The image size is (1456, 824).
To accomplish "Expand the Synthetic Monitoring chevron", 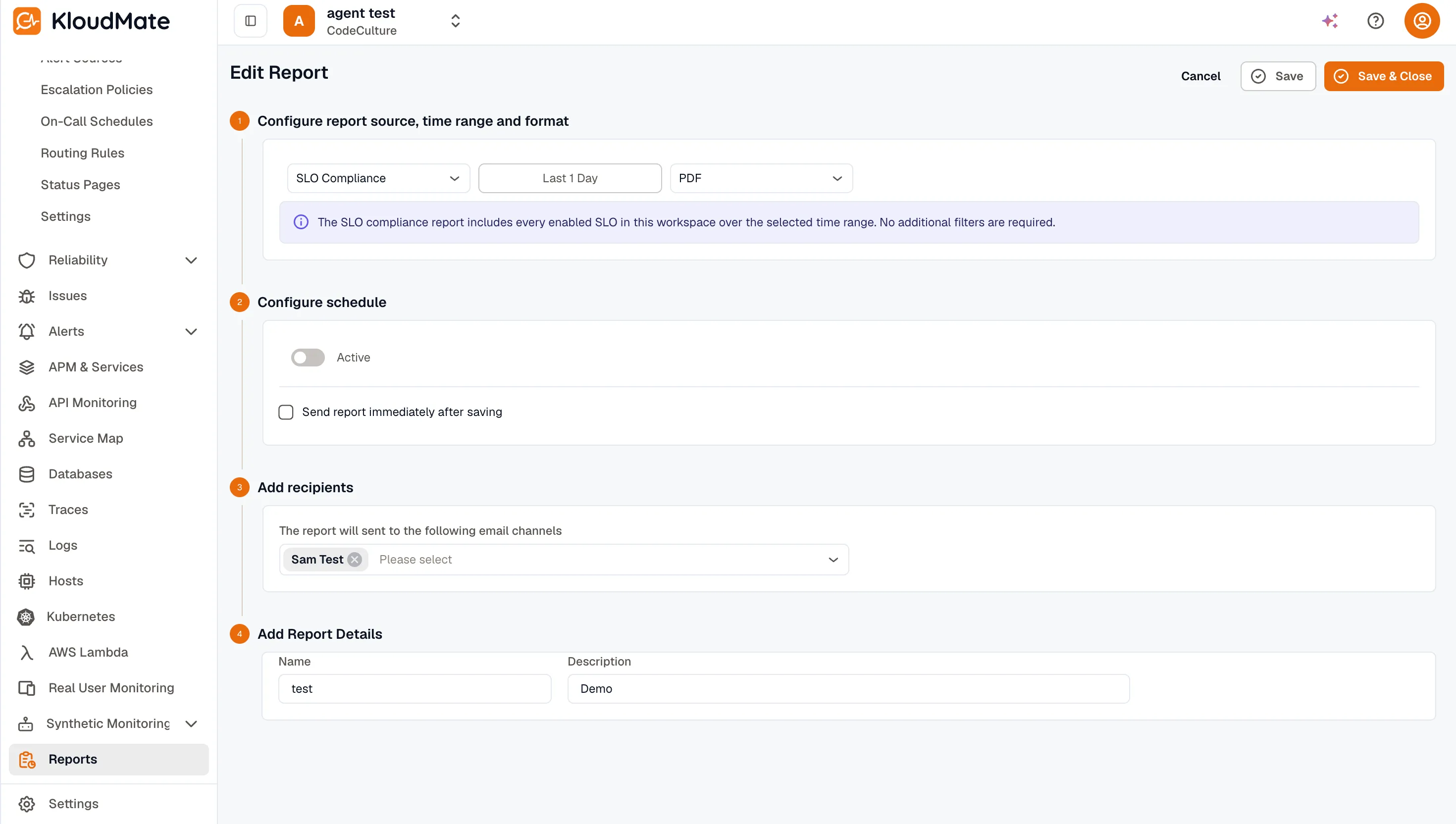I will click(191, 724).
